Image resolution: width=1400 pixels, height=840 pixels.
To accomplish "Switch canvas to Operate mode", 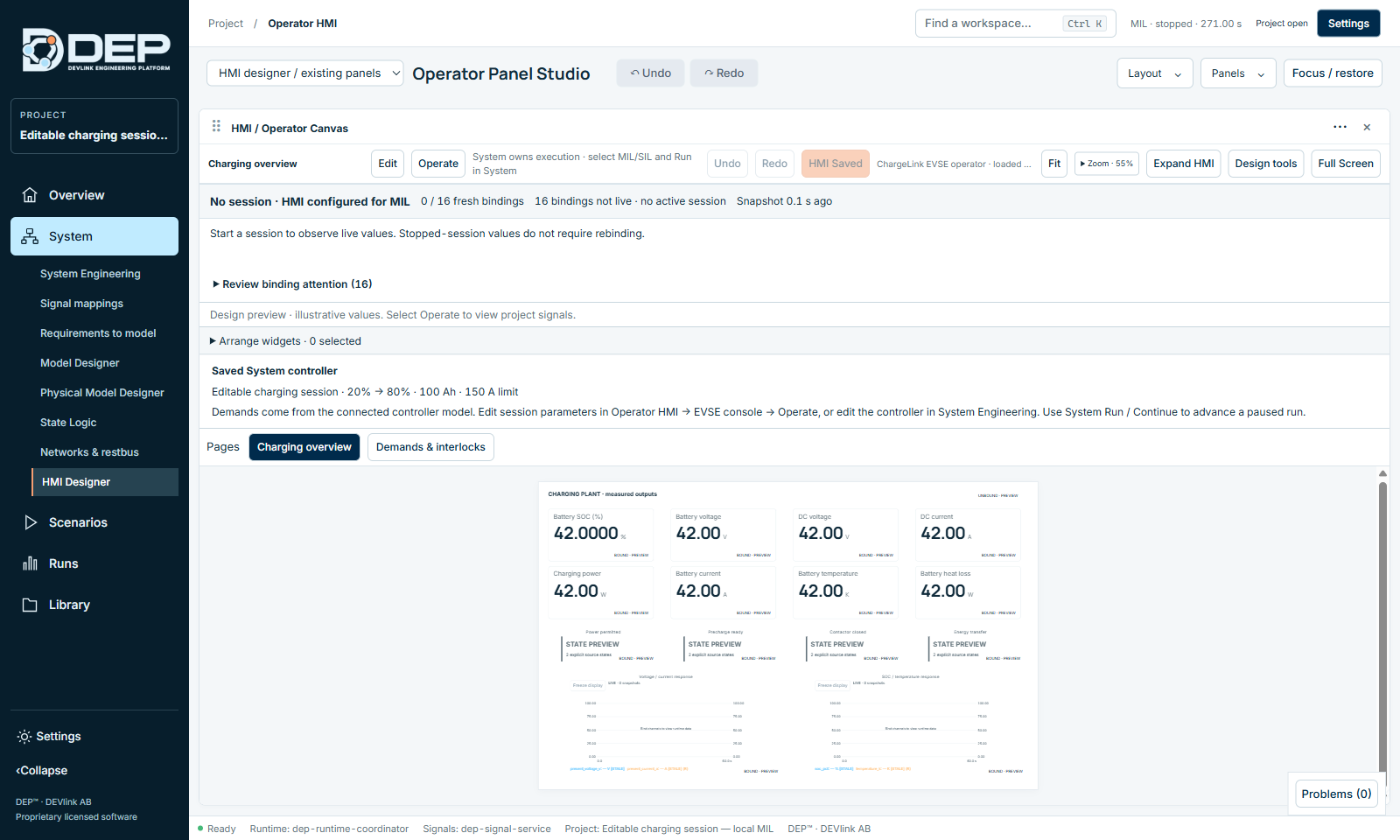I will [x=438, y=164].
